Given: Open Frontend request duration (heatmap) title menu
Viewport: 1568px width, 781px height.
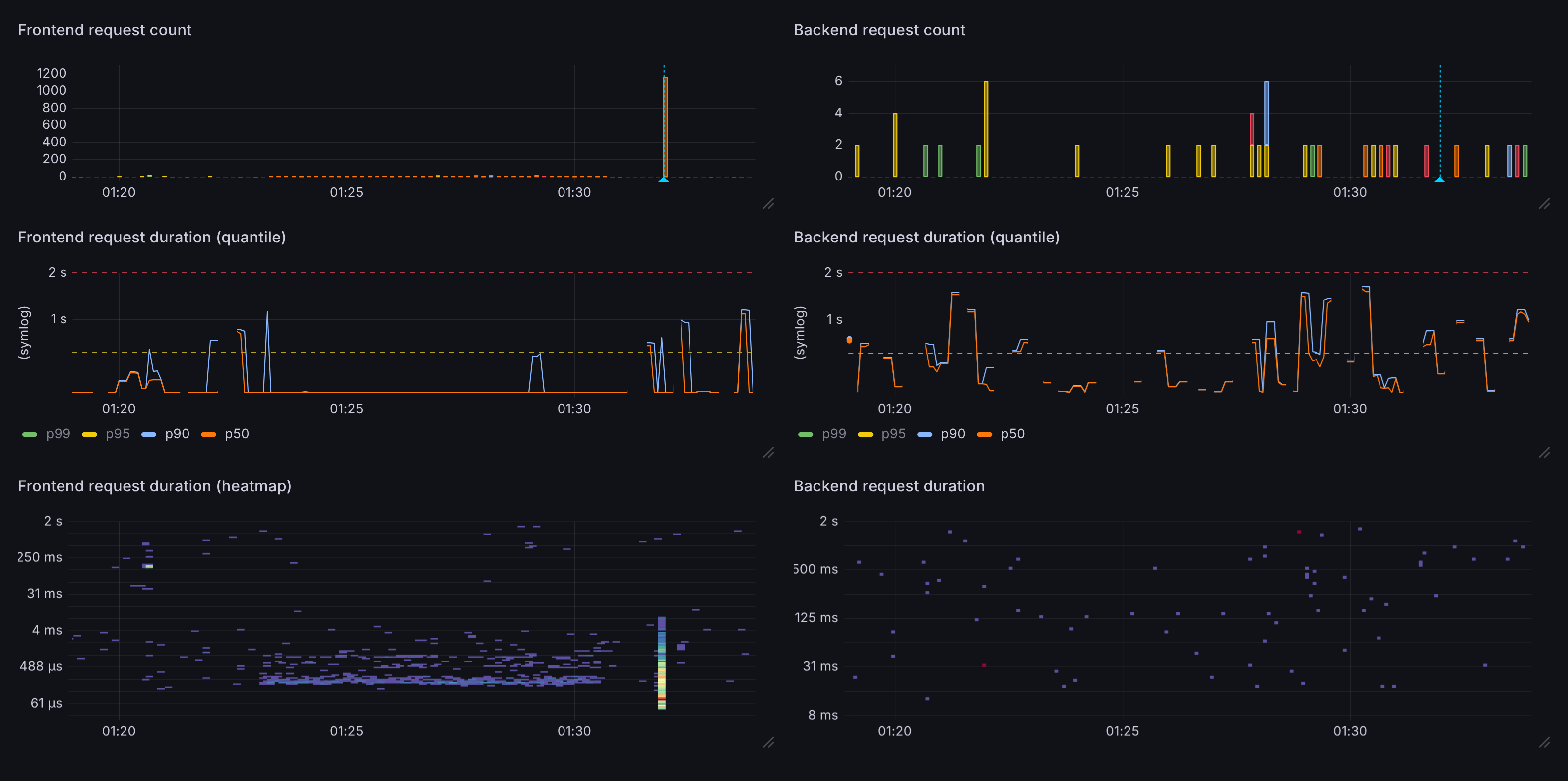Looking at the screenshot, I should 154,486.
